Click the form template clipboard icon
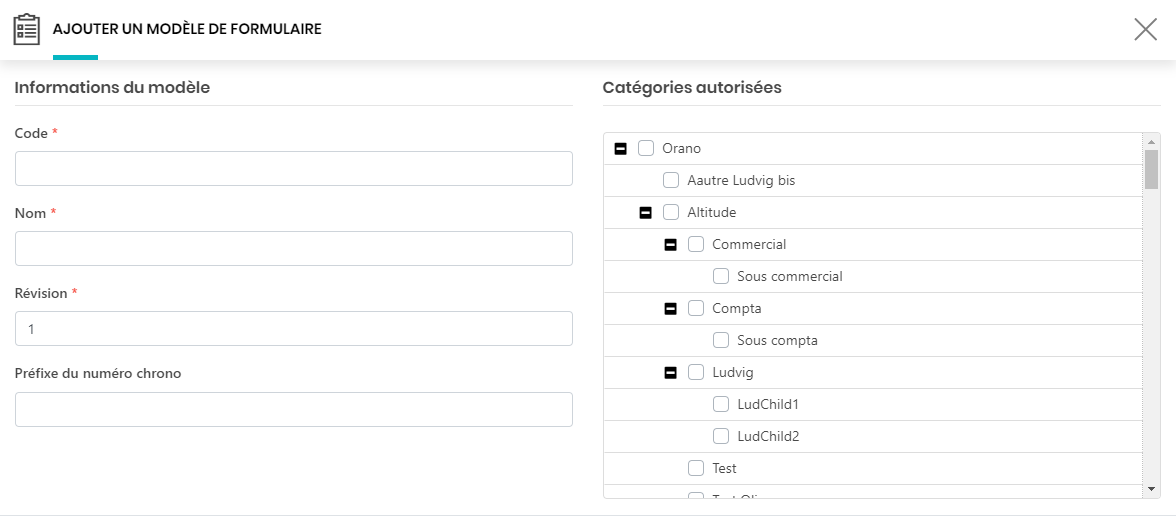 (x=26, y=29)
